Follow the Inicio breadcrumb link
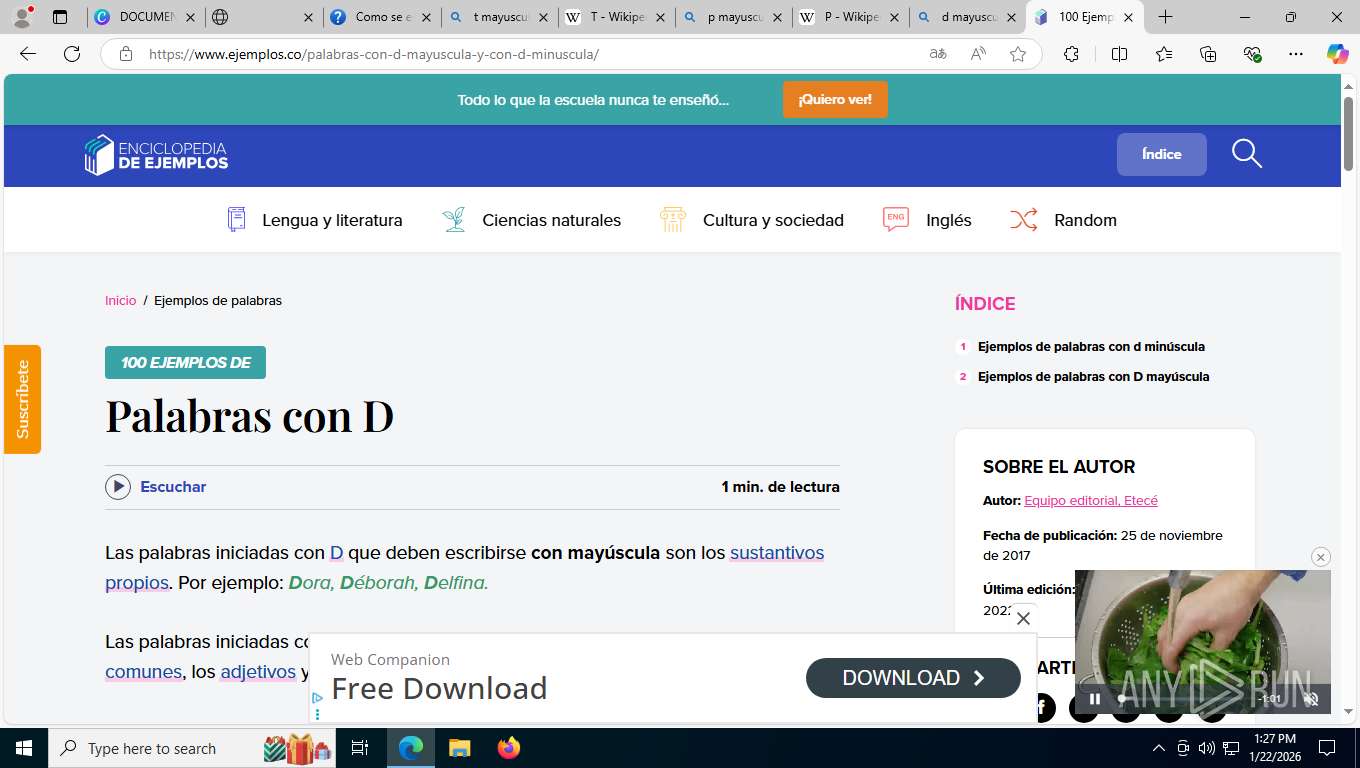 point(120,300)
